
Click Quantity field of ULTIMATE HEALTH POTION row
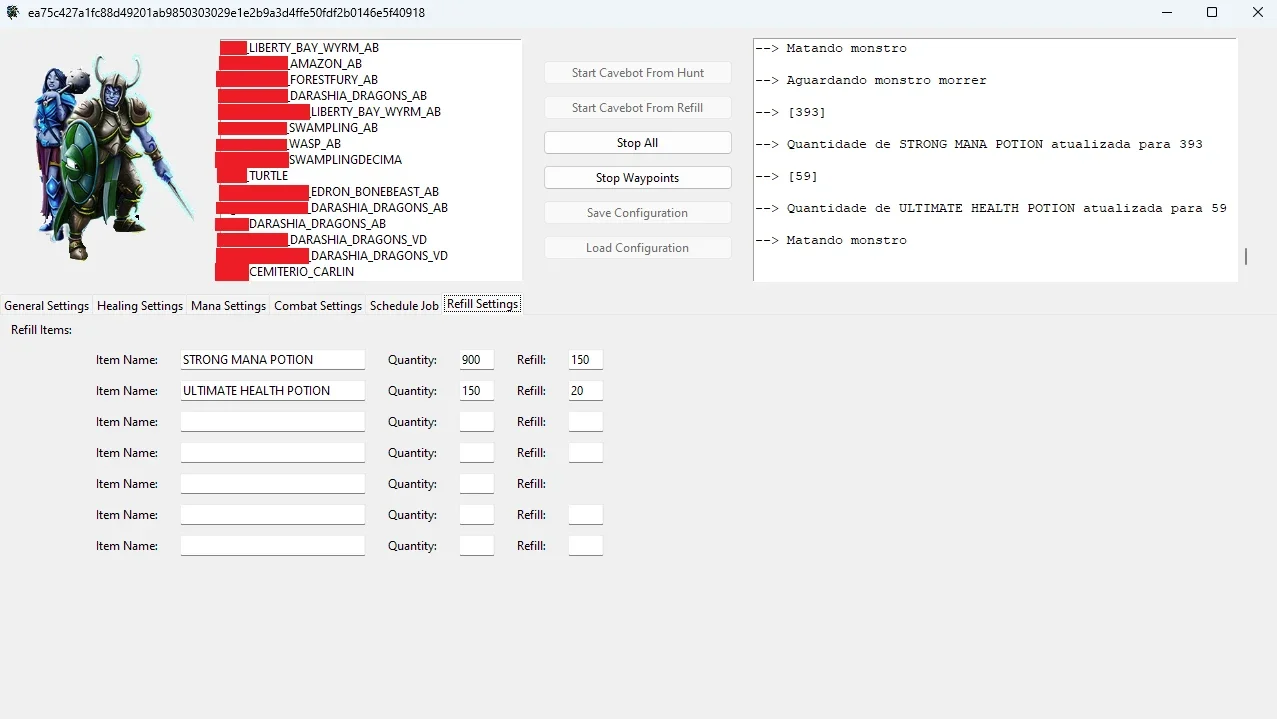[x=477, y=391]
